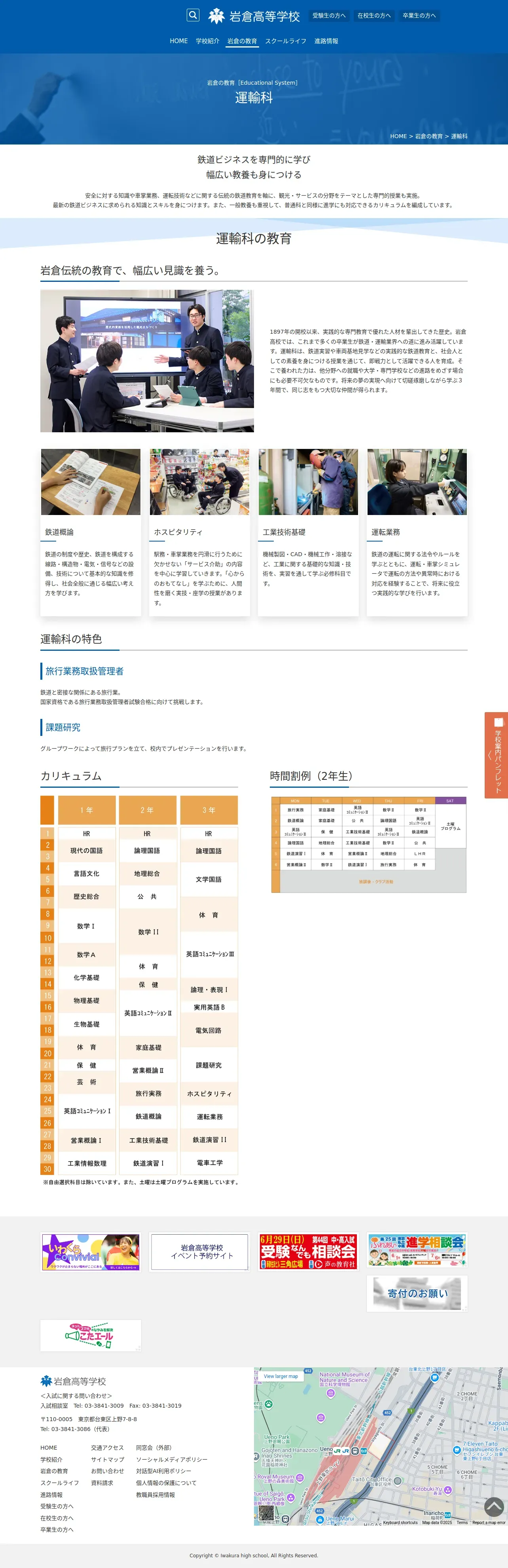
Task: Open footer link 個人情報の保護について
Action: coord(166,1483)
